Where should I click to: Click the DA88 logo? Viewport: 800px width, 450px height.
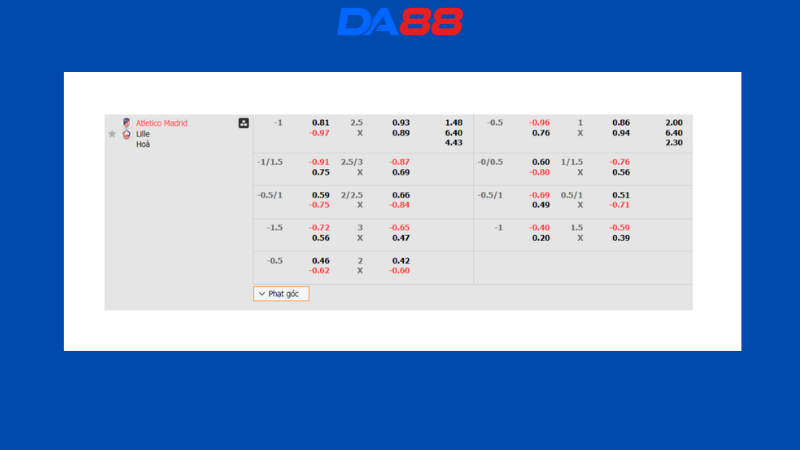click(x=399, y=21)
